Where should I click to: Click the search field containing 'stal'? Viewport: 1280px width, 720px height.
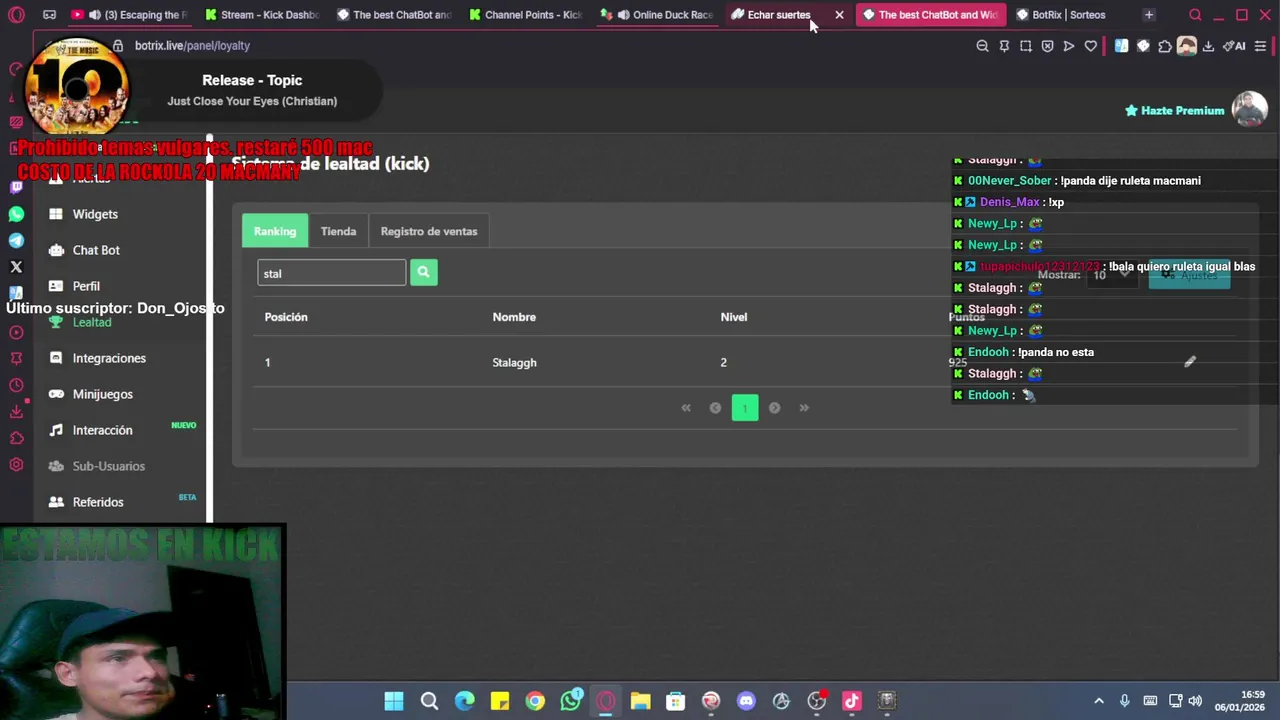point(331,273)
